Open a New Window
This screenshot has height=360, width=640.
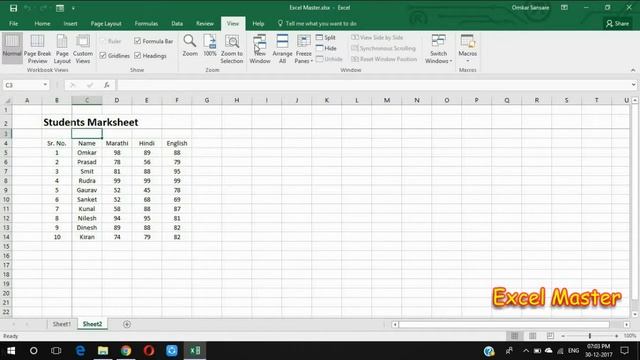[260, 48]
